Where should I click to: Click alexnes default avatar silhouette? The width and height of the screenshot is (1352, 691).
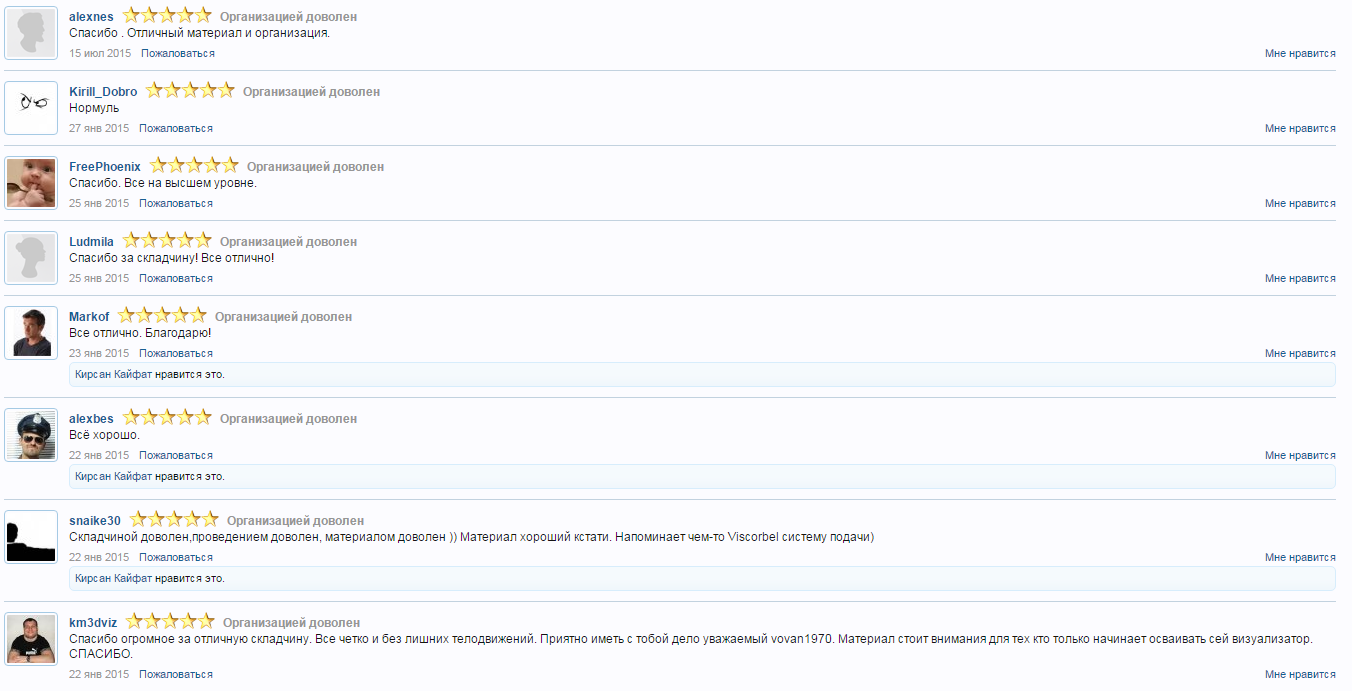click(31, 34)
